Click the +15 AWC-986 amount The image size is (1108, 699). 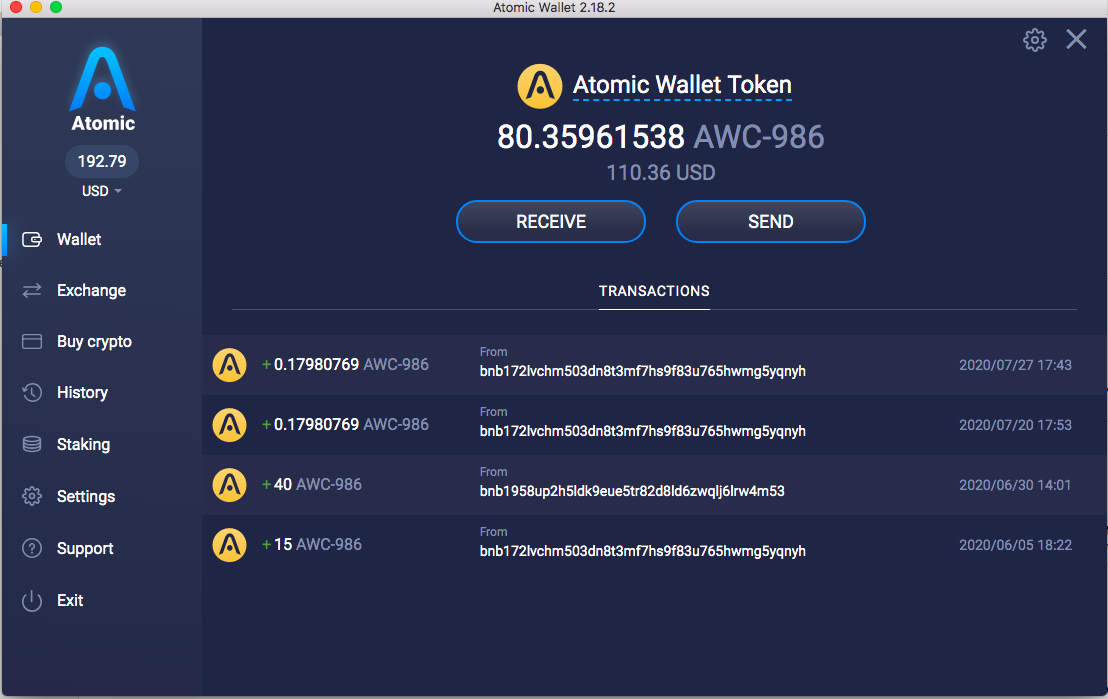pos(312,544)
